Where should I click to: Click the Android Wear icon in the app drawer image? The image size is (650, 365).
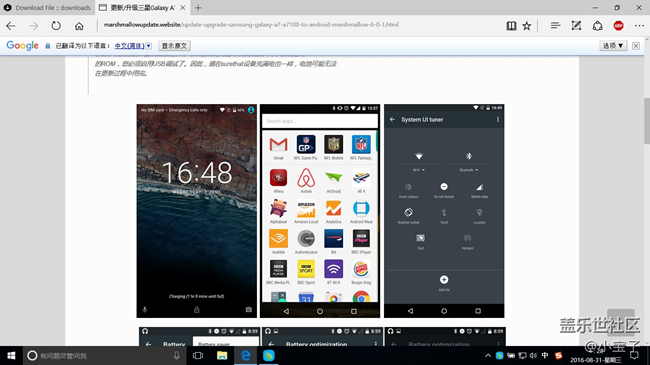pos(361,209)
